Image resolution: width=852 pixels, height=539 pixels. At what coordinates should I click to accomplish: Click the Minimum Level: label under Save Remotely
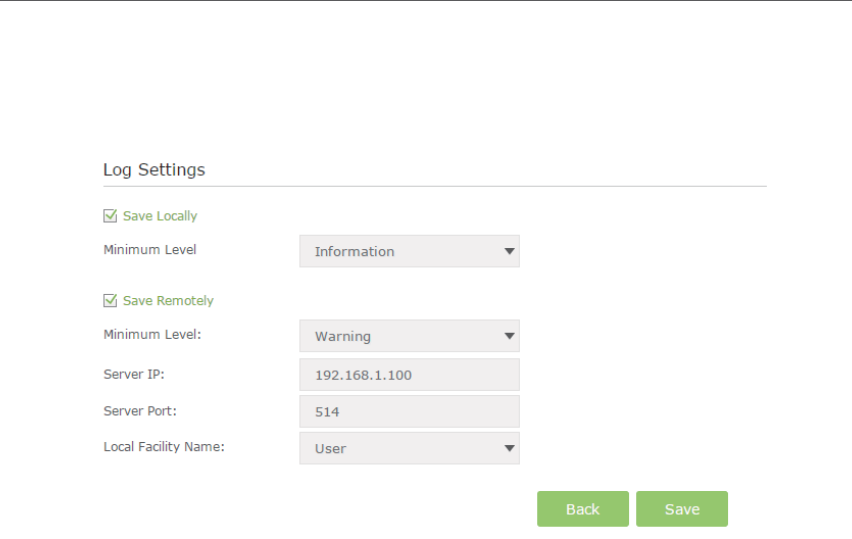[152, 334]
